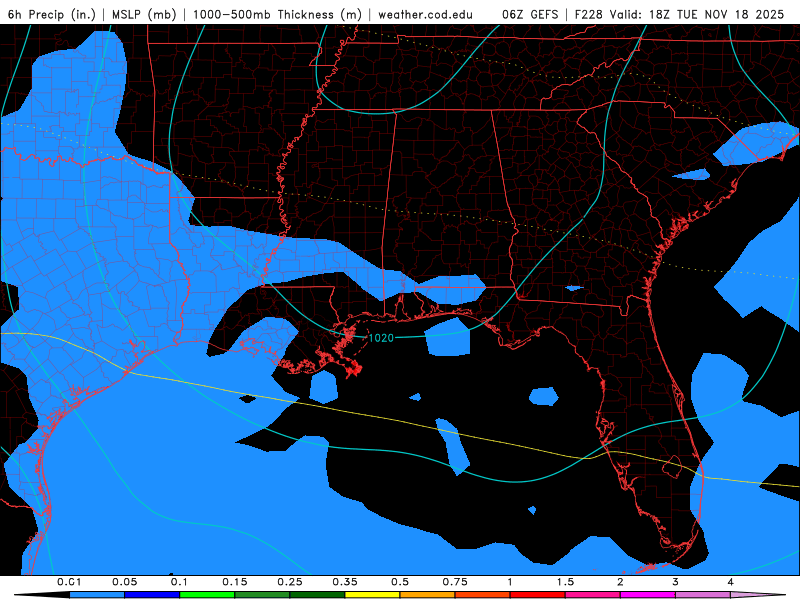Click the legend value 4
Screen dimensions: 800x600
point(730,582)
